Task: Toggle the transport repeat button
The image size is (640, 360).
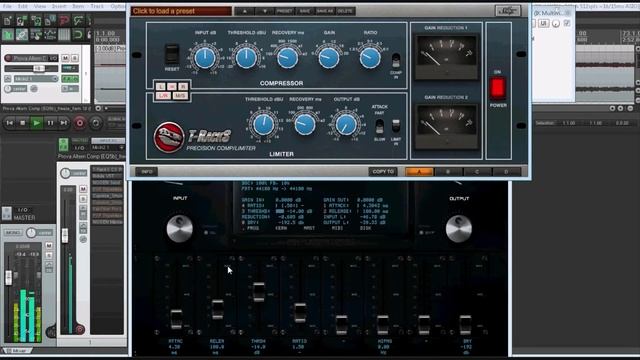Action: pyautogui.click(x=96, y=122)
